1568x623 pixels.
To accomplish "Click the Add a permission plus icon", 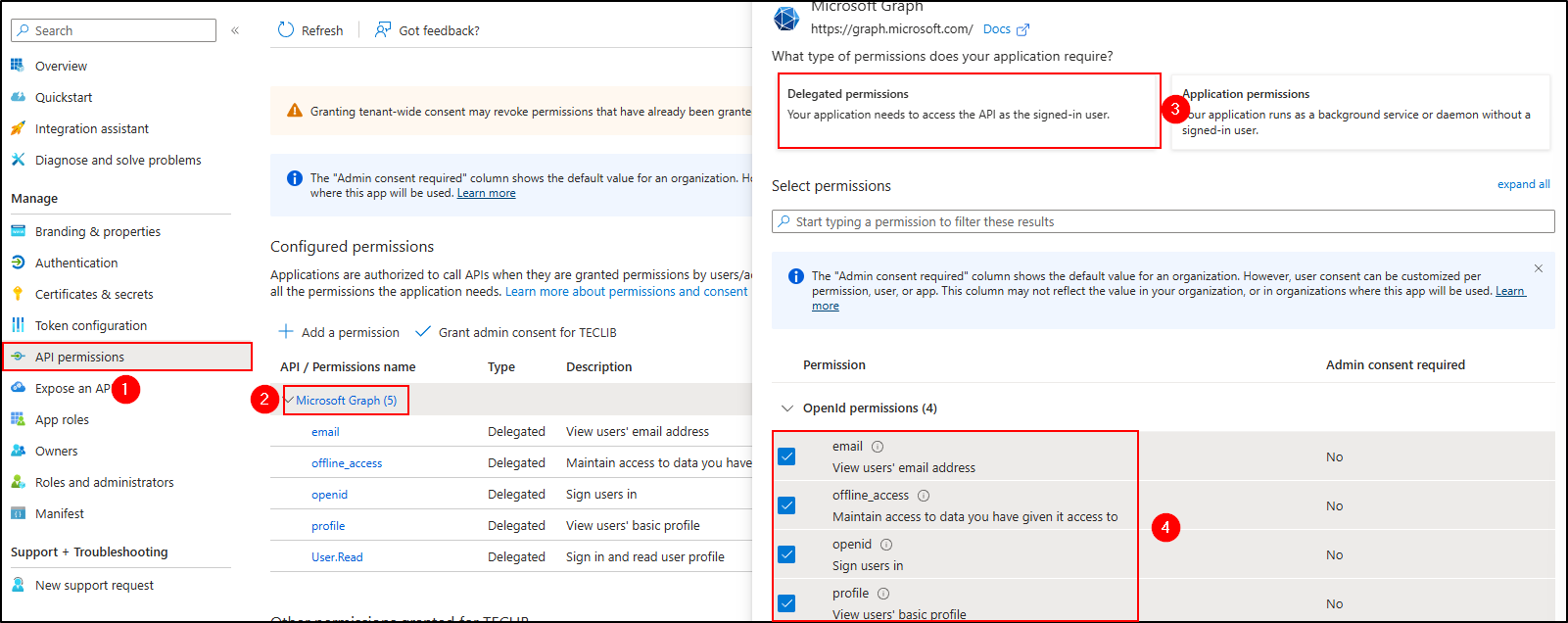I will (x=286, y=332).
